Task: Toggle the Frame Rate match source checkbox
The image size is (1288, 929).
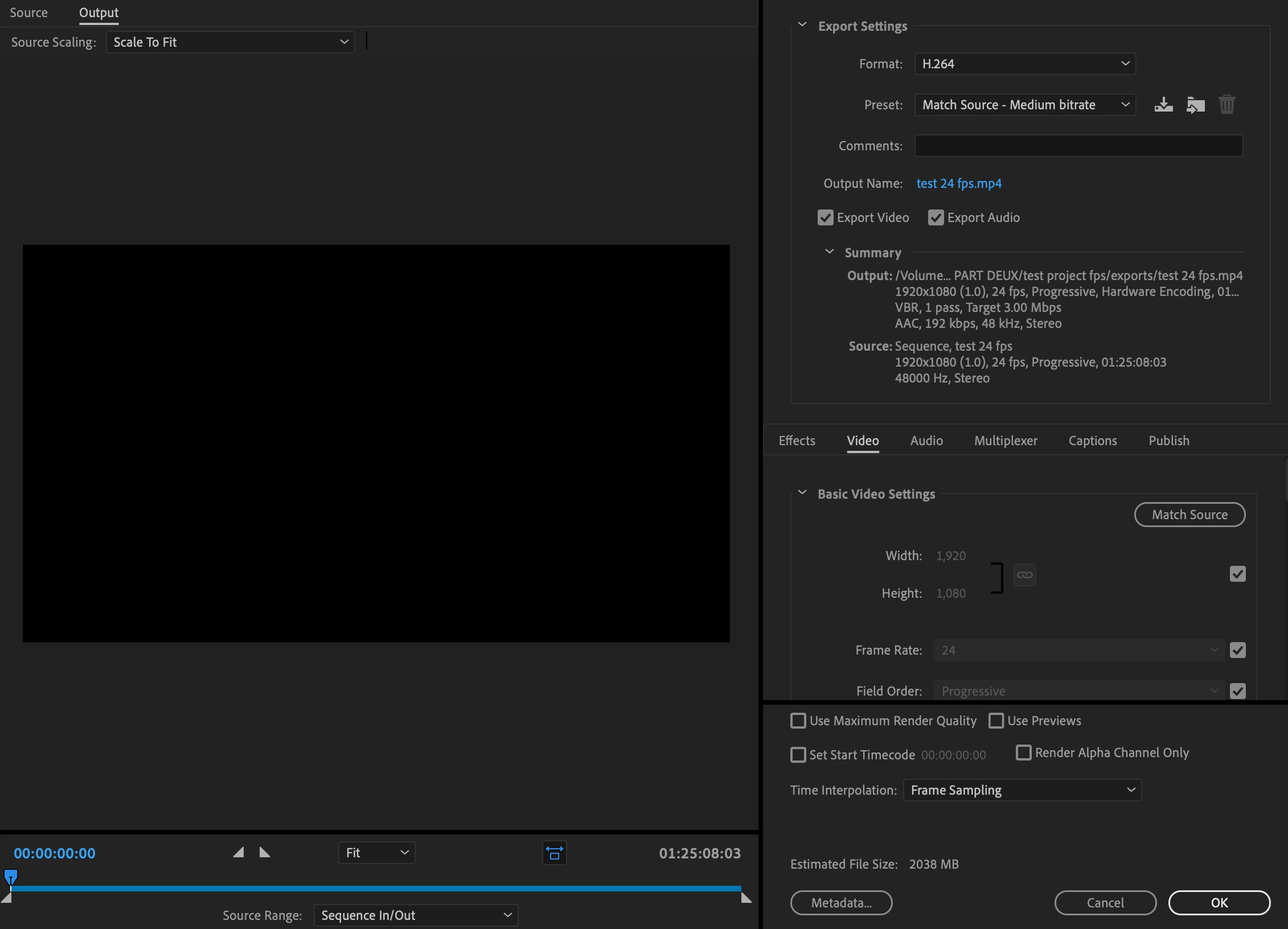Action: (x=1237, y=650)
